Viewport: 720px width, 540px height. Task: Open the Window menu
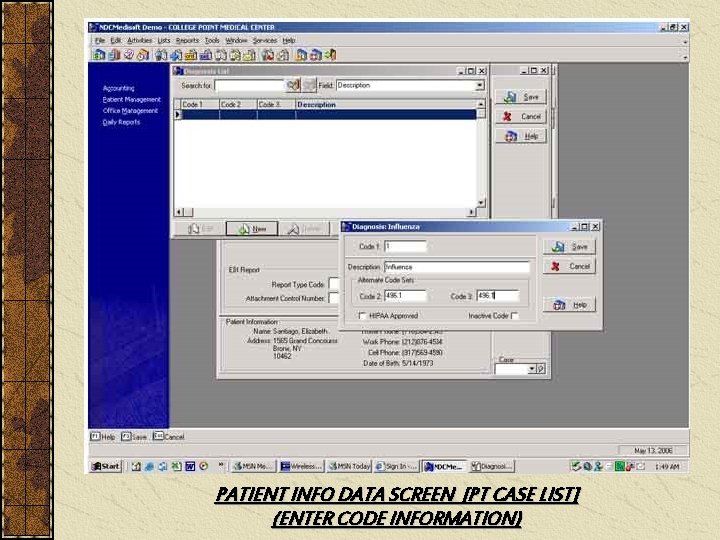click(x=236, y=40)
